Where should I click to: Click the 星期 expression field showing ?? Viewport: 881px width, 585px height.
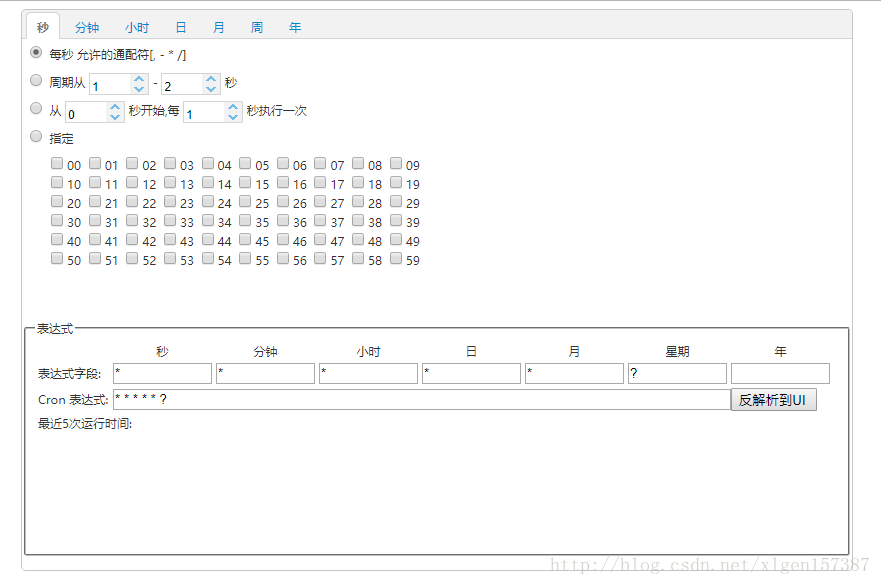[677, 373]
